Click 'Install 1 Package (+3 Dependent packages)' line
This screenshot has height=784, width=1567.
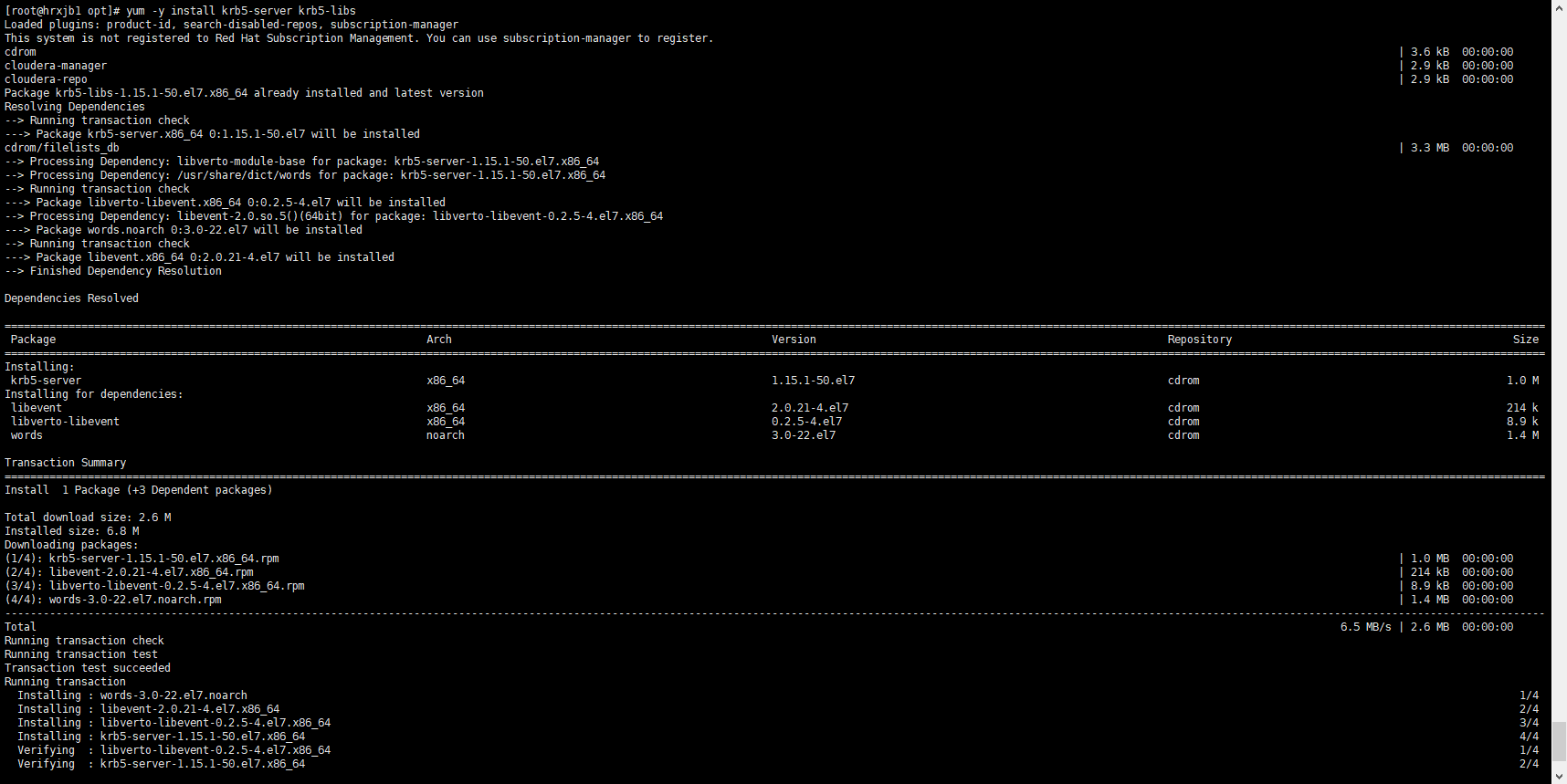coord(139,490)
